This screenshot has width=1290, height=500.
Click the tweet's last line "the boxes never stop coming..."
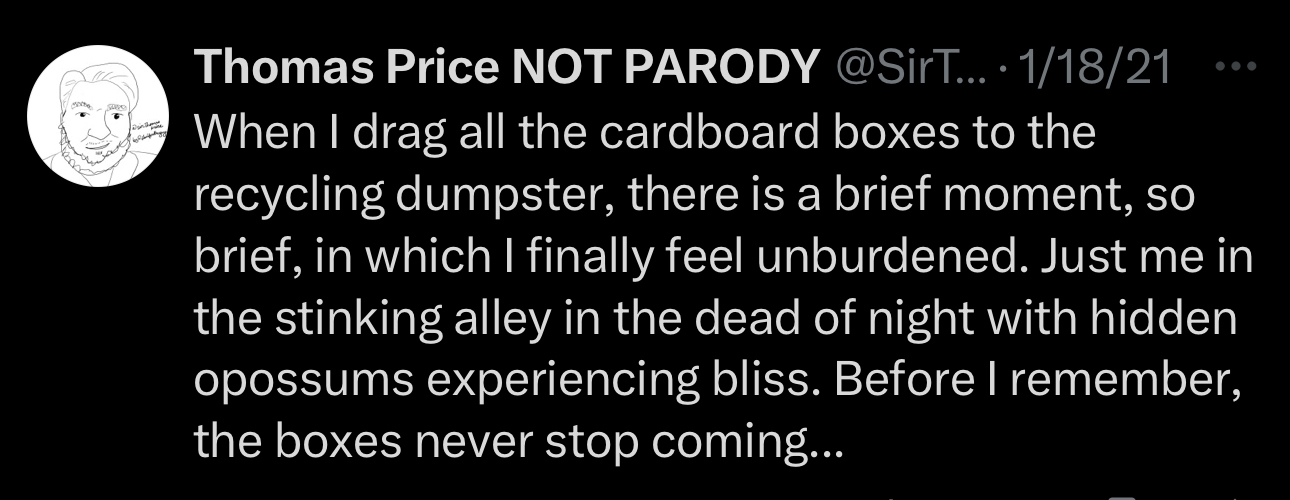(x=518, y=441)
